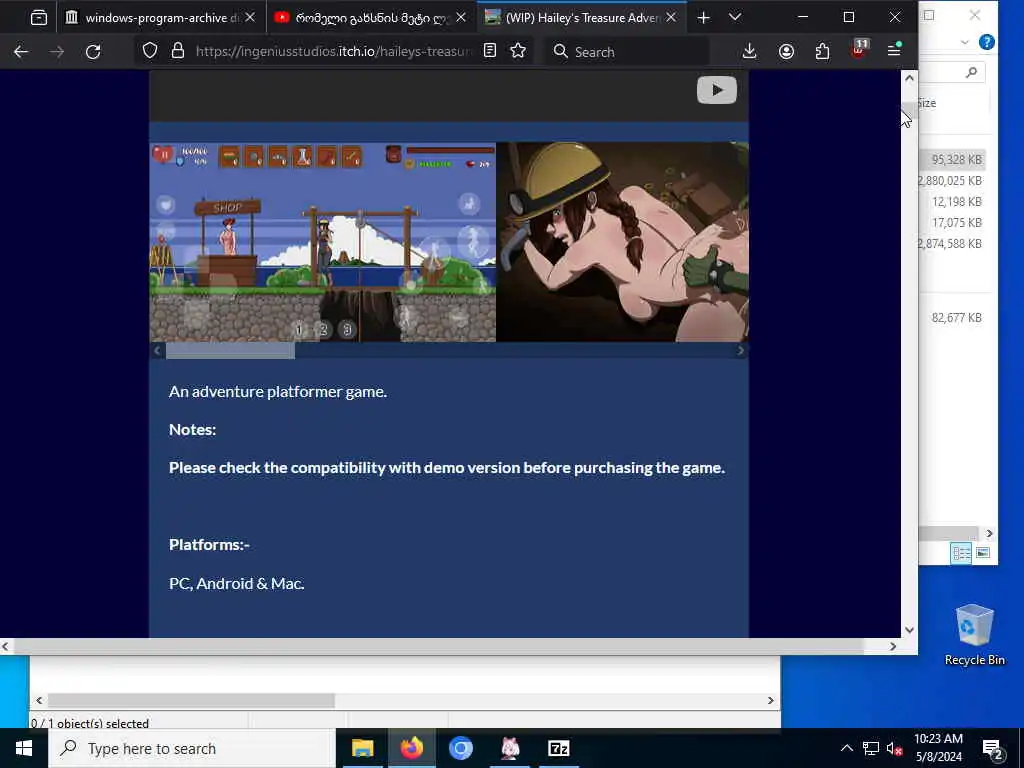
Task: Click the screenshot gallery scrollbar thumb
Action: pos(230,351)
